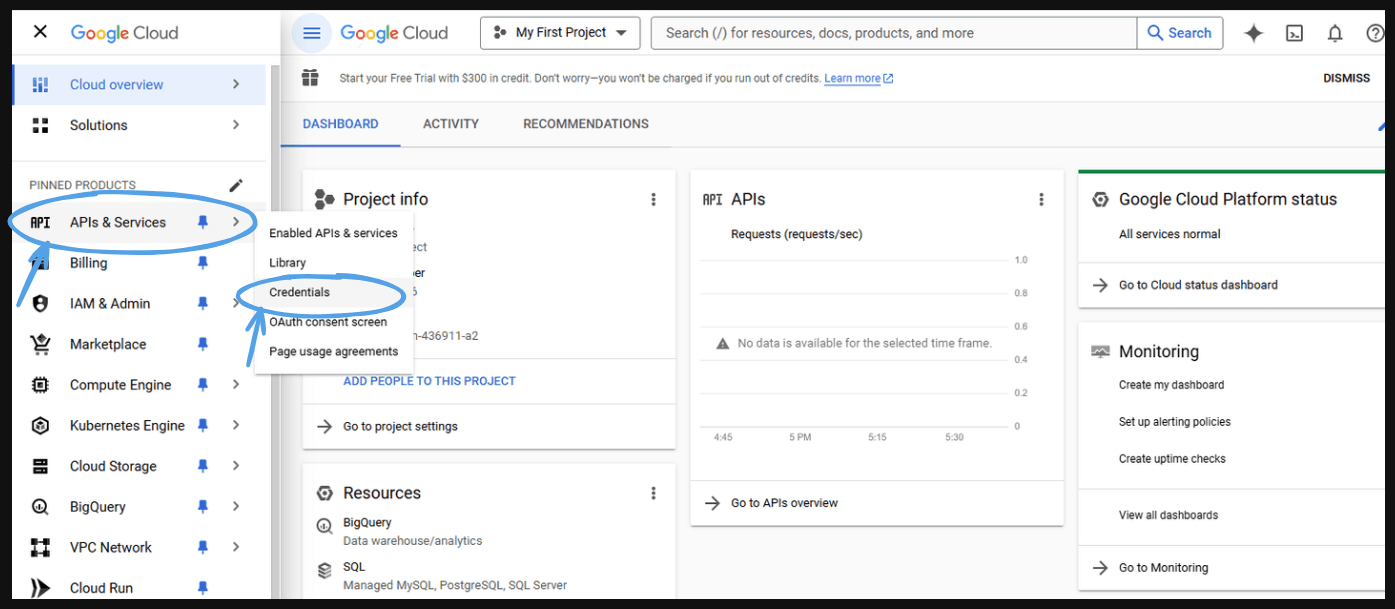Unpin Compute Engine pin icon
1395x609 pixels.
click(203, 385)
